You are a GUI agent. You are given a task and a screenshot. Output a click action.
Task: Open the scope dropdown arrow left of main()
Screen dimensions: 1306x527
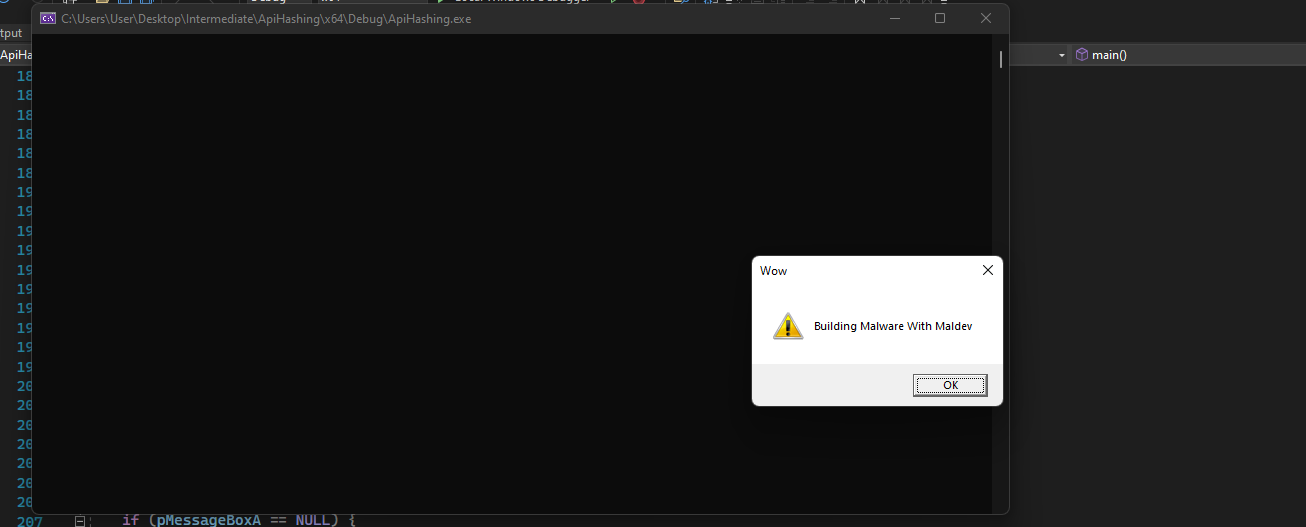coord(1062,55)
